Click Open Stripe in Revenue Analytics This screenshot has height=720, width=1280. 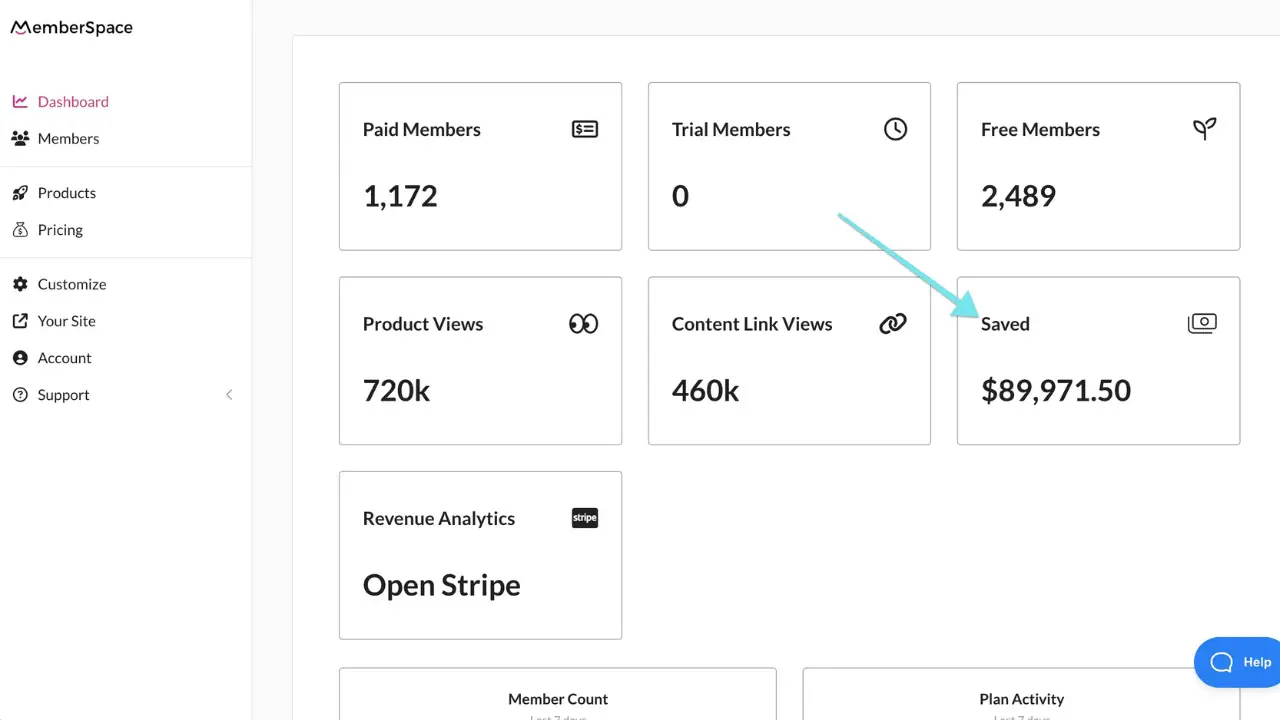coord(442,585)
